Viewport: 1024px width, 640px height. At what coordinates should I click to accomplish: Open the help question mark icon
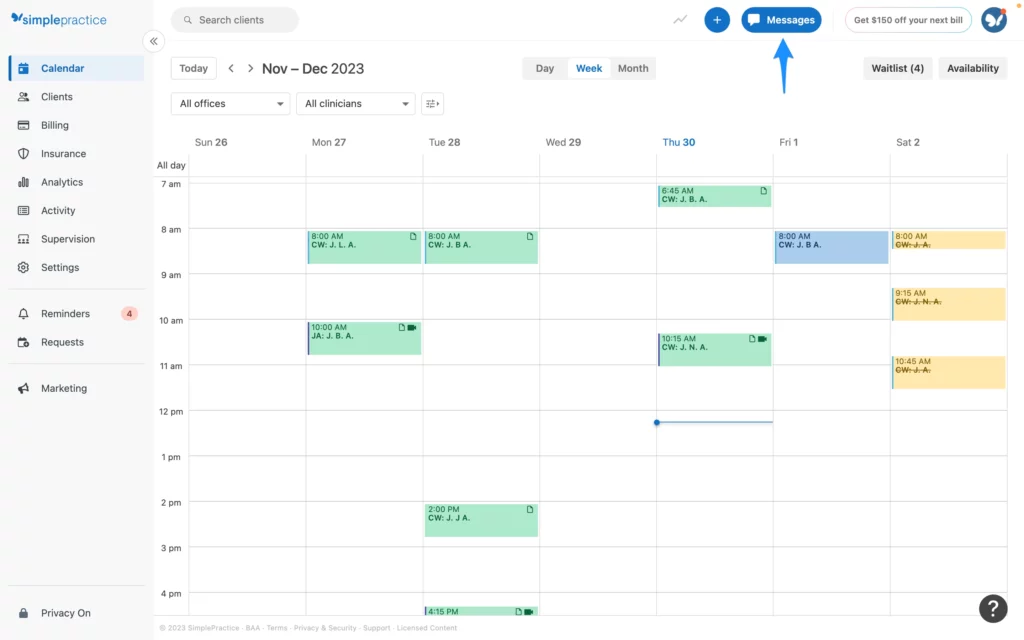point(992,608)
